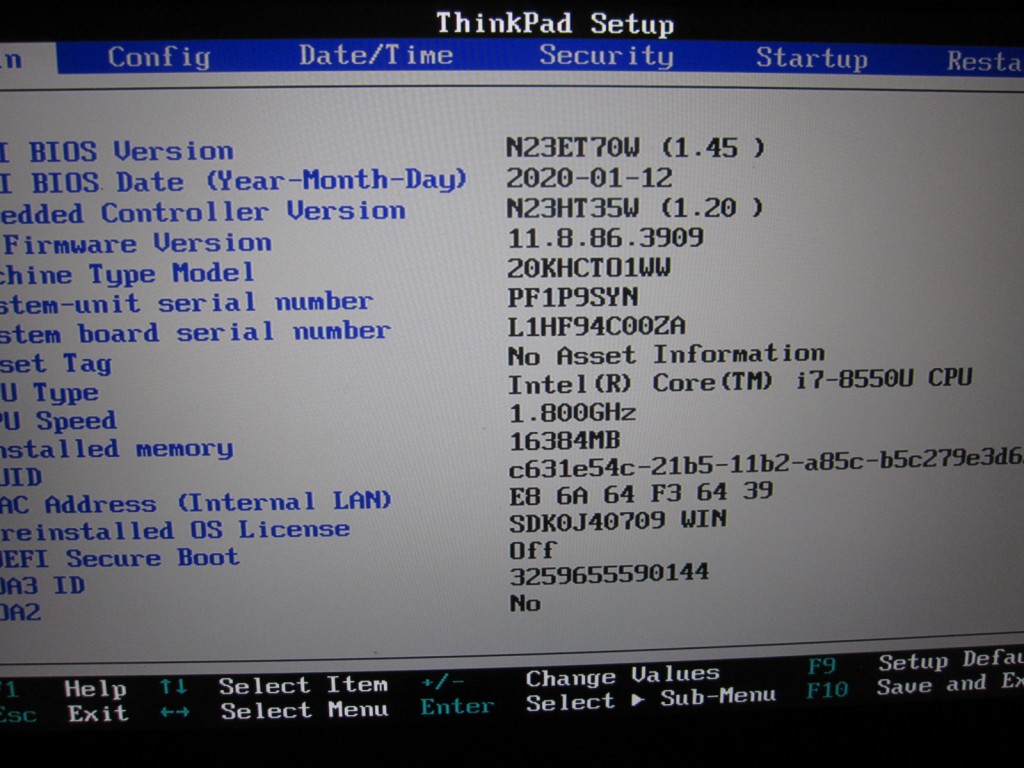Click the Select Sub-Menu hint
Screen dimensions: 1024x768
pyautogui.click(x=651, y=700)
